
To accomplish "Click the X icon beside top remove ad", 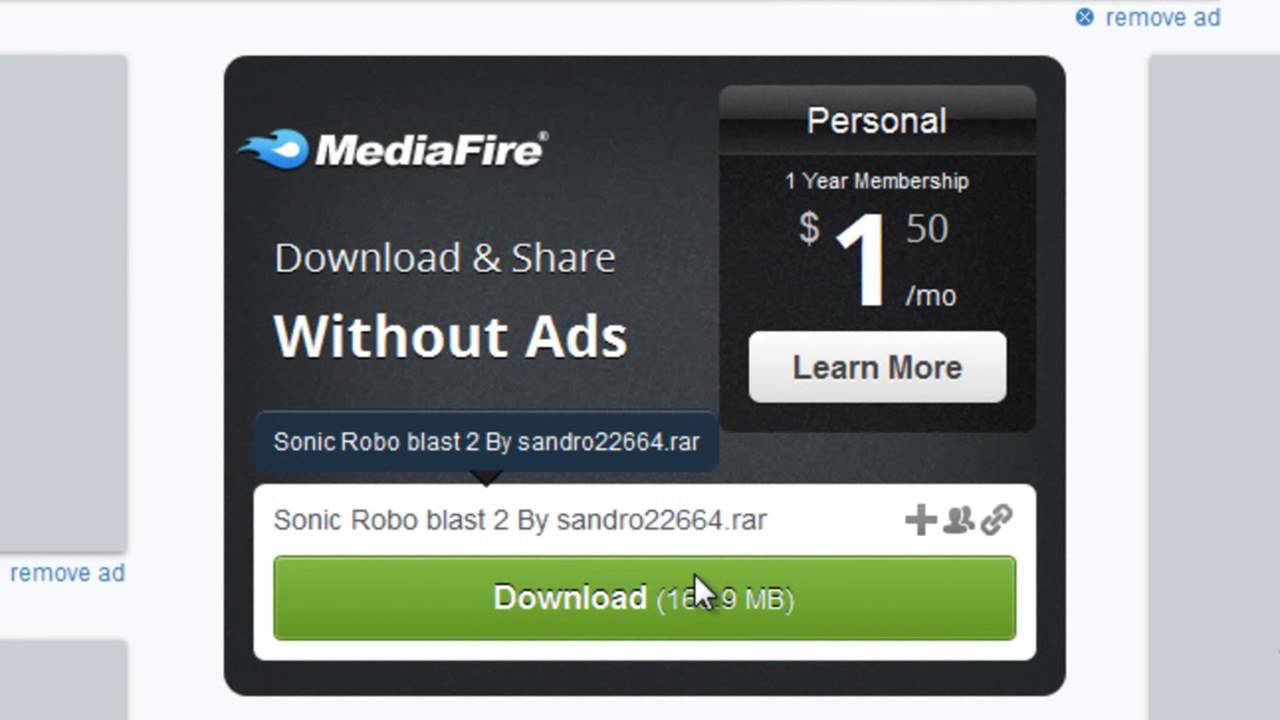I will click(x=1085, y=17).
